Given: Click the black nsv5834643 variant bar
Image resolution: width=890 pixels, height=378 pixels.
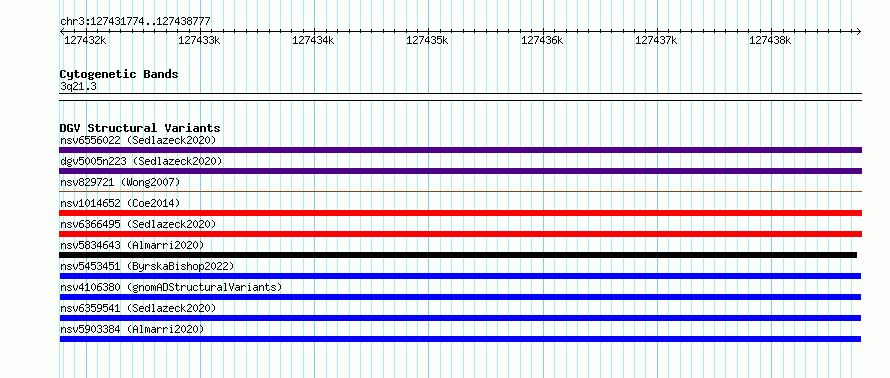Looking at the screenshot, I should click(x=458, y=255).
